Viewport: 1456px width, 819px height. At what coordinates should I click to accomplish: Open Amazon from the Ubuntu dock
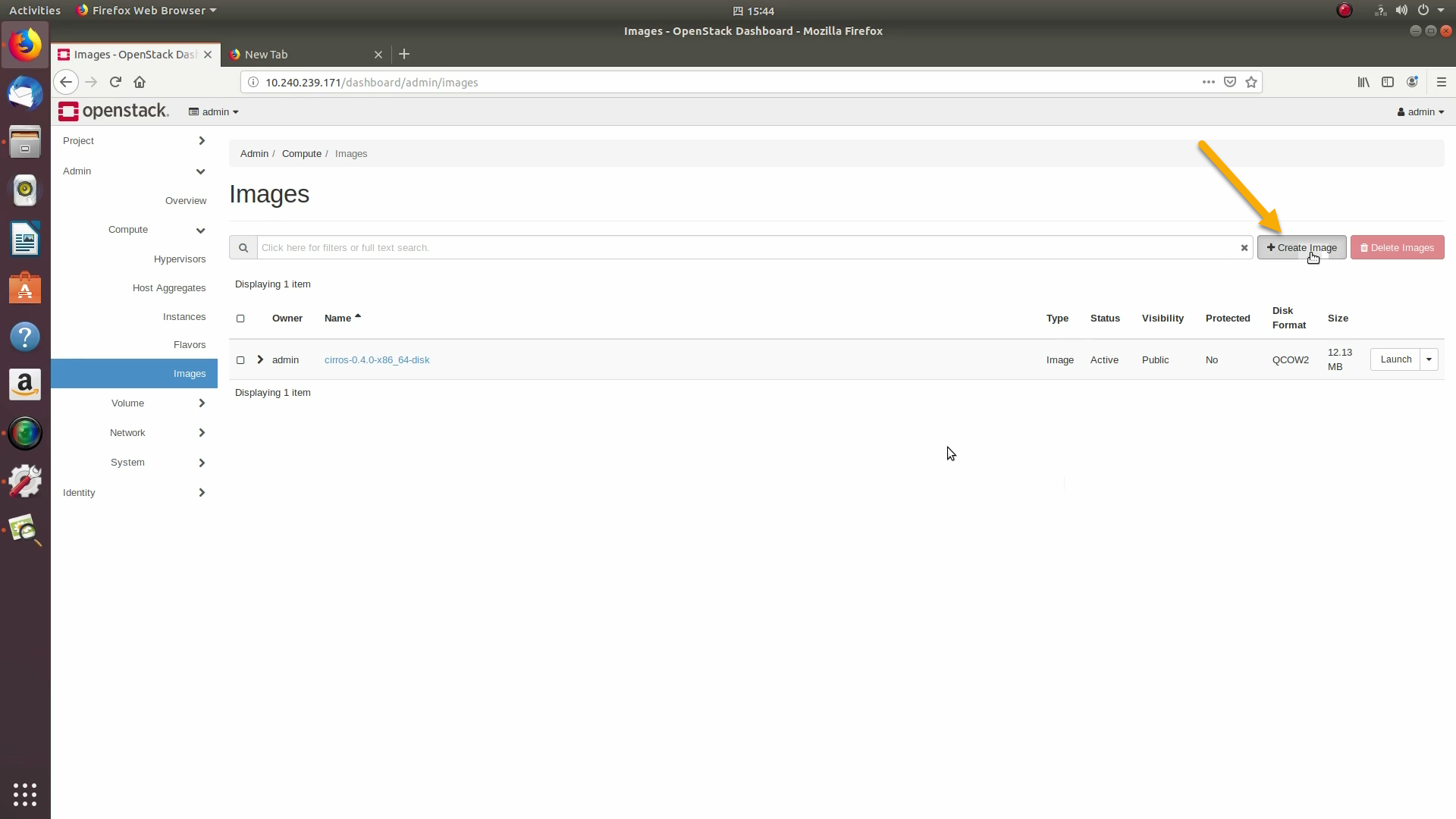25,385
